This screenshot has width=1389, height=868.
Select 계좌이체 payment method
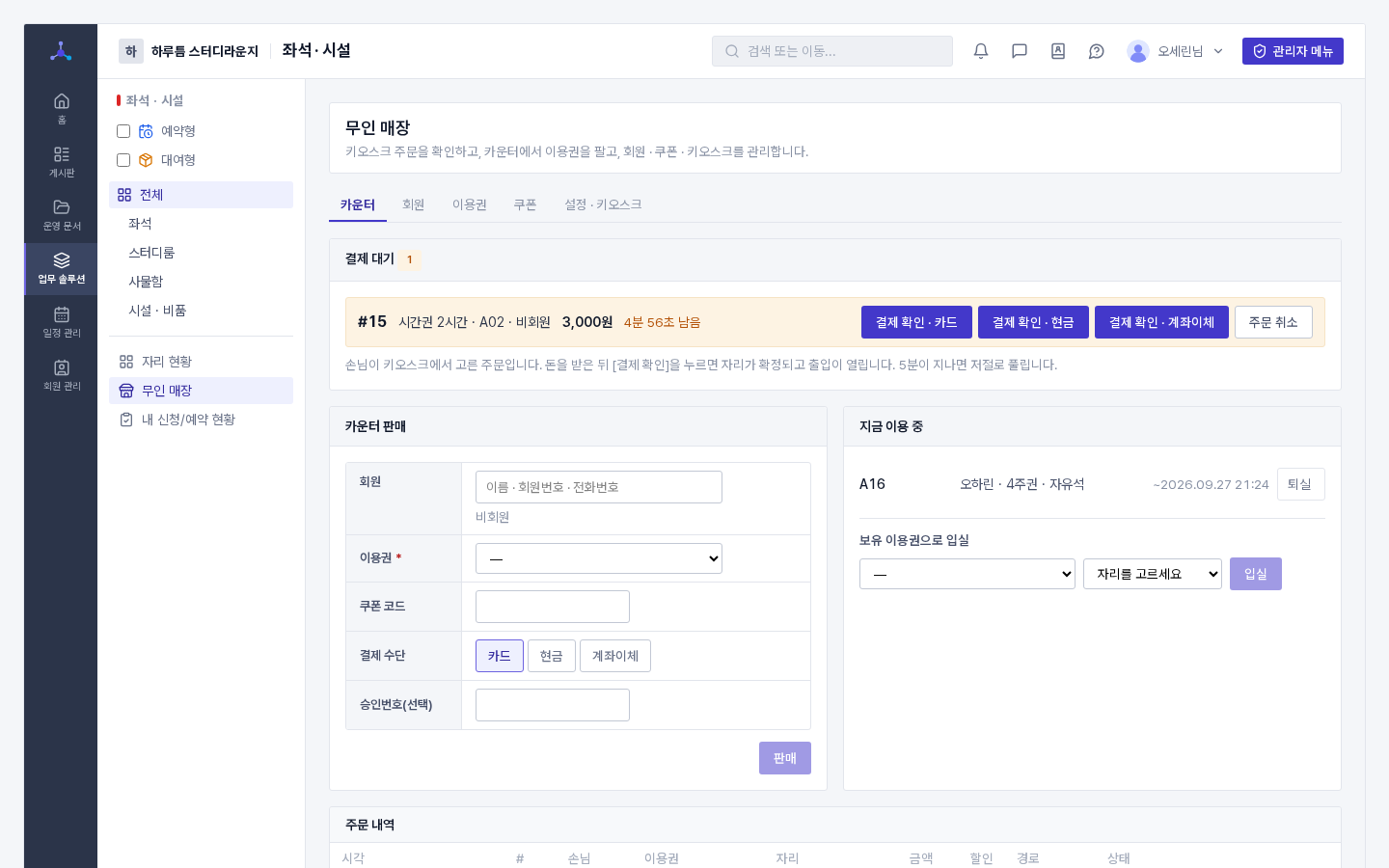(x=615, y=656)
